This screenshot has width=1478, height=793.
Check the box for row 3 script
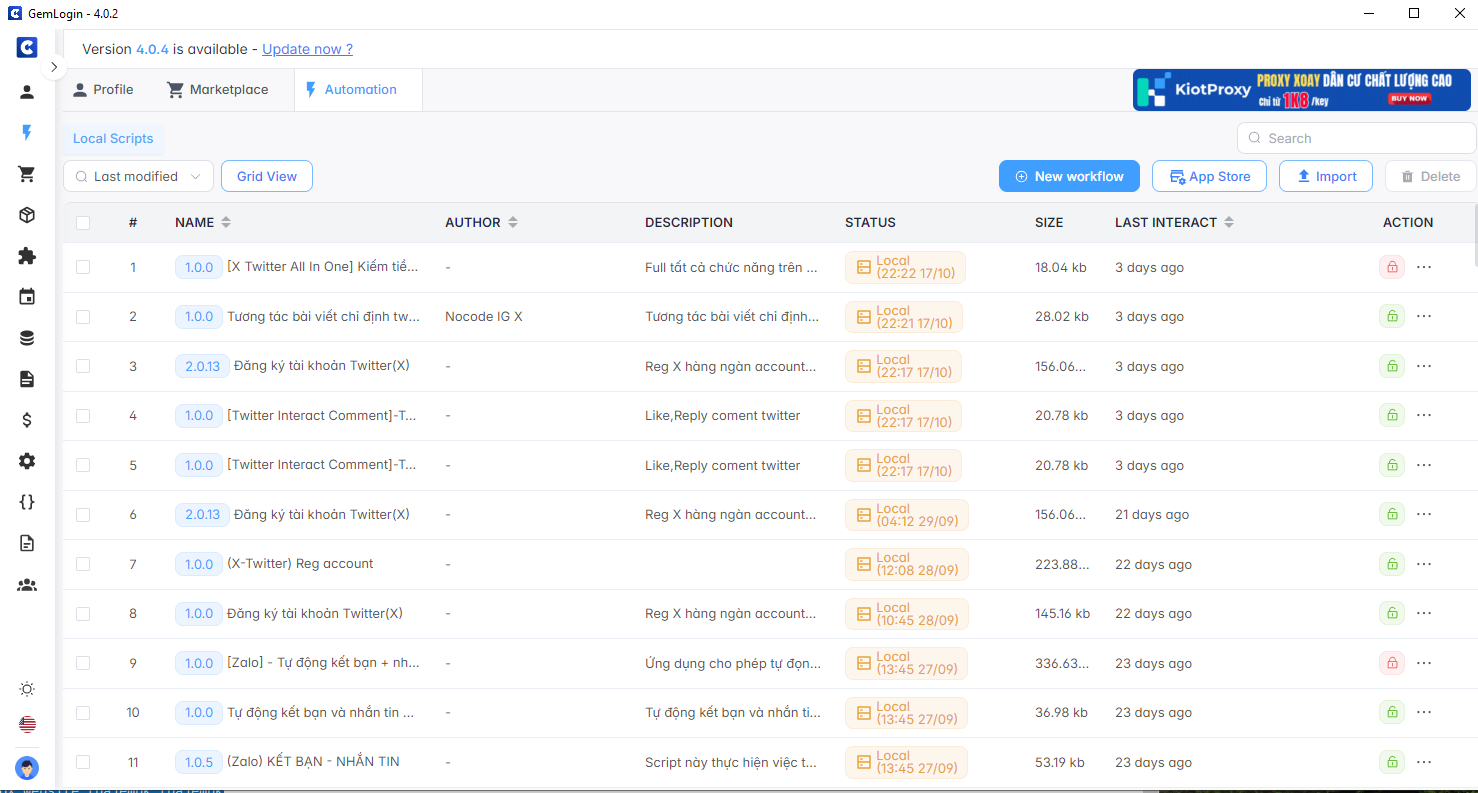[83, 366]
